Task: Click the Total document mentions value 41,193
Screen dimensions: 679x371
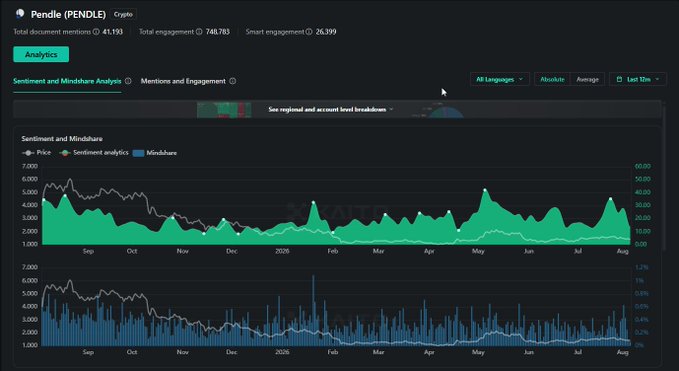Action: tap(113, 32)
